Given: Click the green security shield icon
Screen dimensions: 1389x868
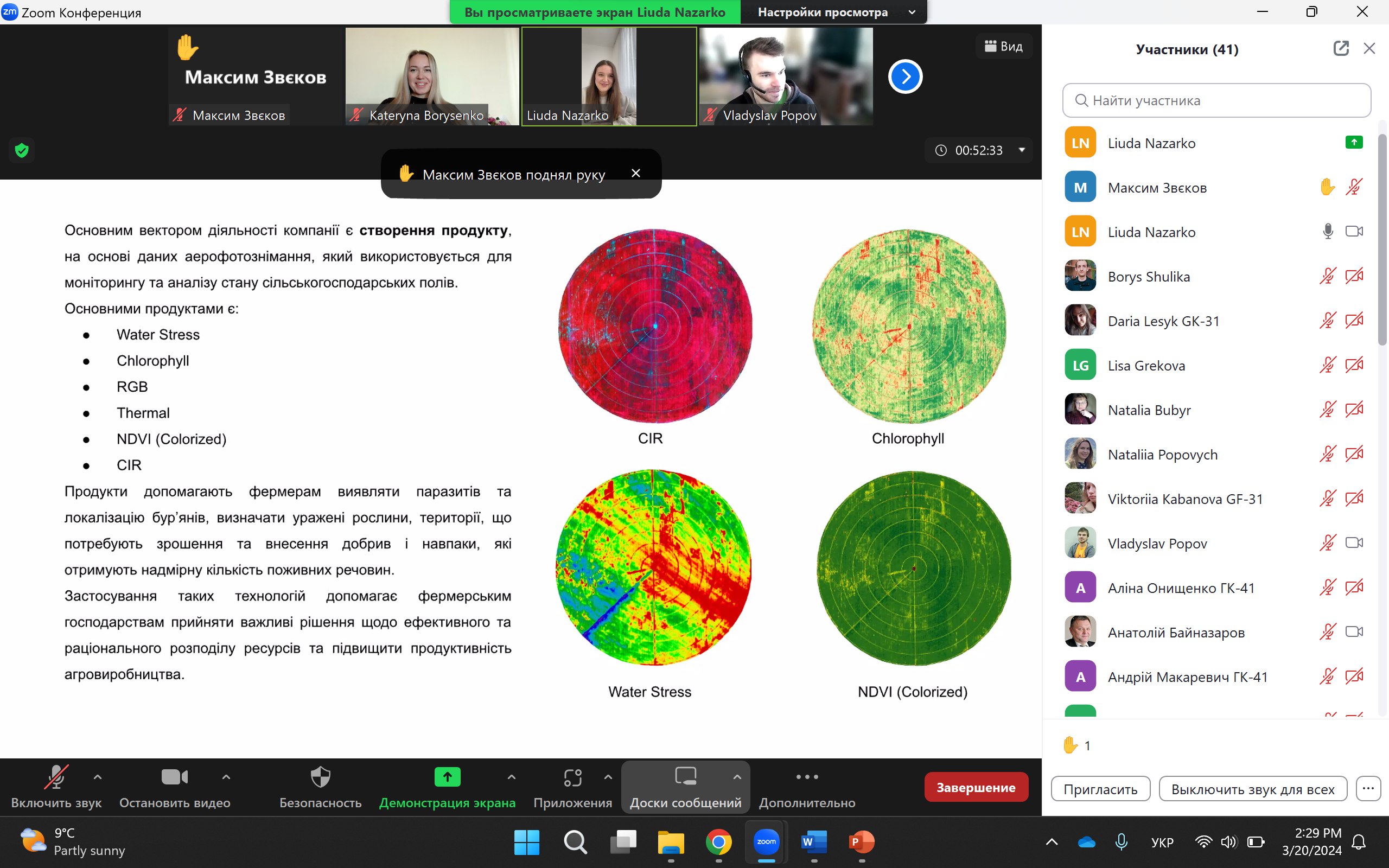Looking at the screenshot, I should point(22,150).
